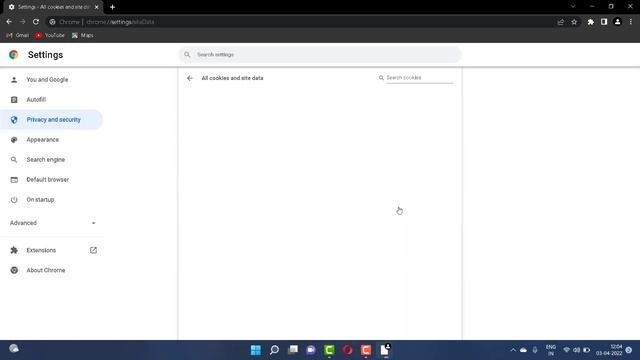Image resolution: width=640 pixels, height=360 pixels.
Task: Go back from All cookies and site data
Action: 190,78
